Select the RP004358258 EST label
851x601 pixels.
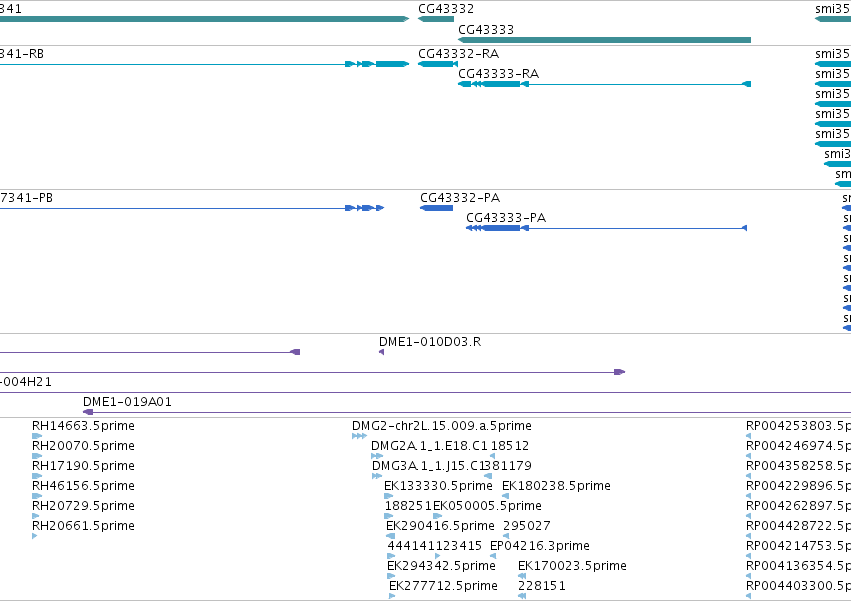tap(798, 466)
